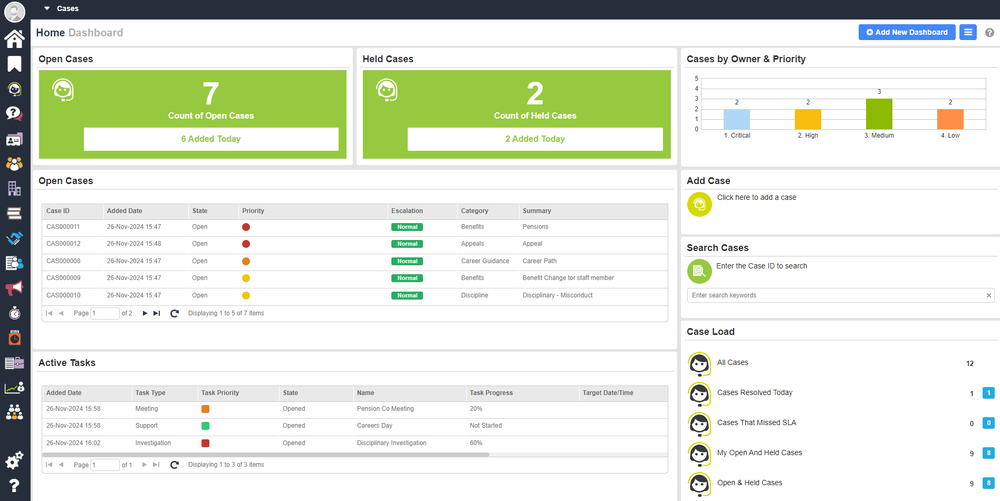1000x501 pixels.
Task: Open case CAS000010 row
Action: (x=355, y=295)
